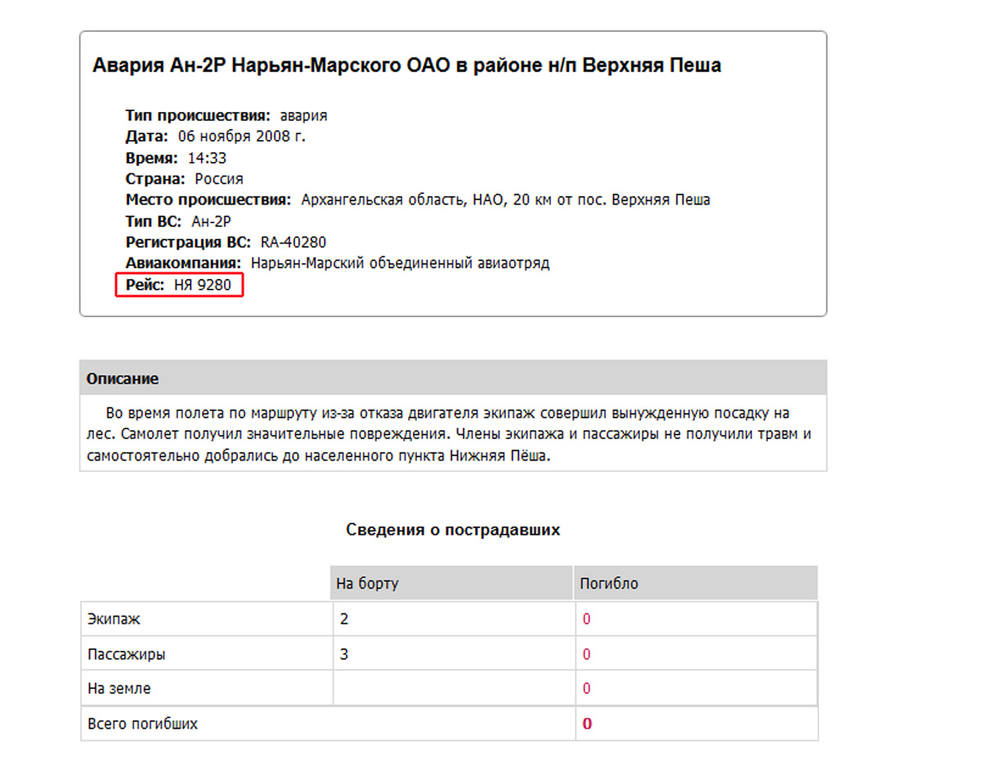Select the 'Время:' field label

151,158
